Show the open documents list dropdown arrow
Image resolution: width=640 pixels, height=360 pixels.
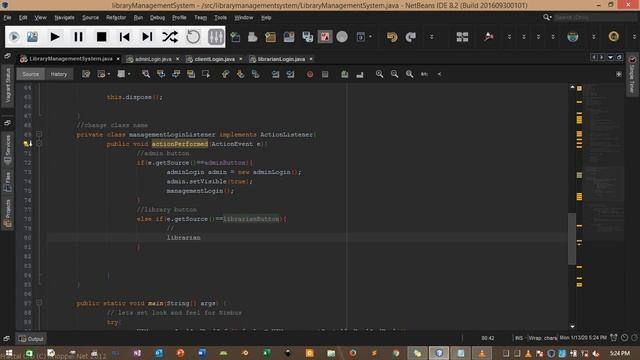coord(611,58)
